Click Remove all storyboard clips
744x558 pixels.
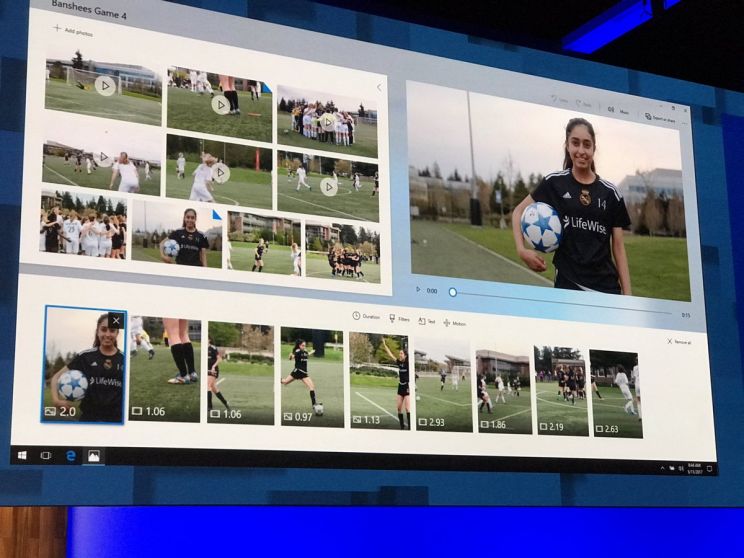(679, 342)
